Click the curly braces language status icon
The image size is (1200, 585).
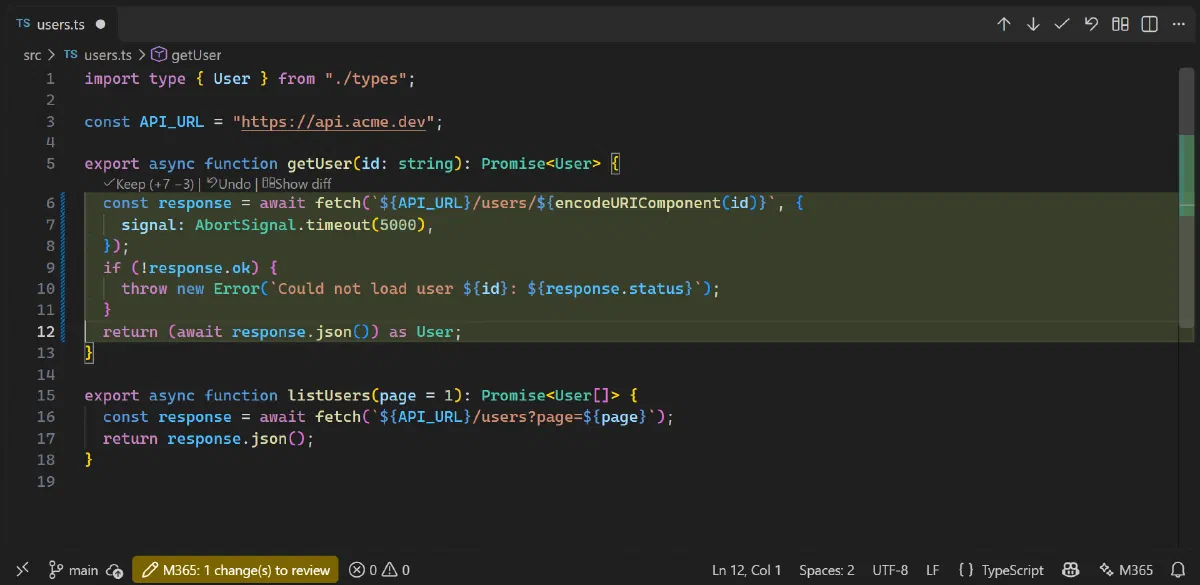click(x=965, y=570)
